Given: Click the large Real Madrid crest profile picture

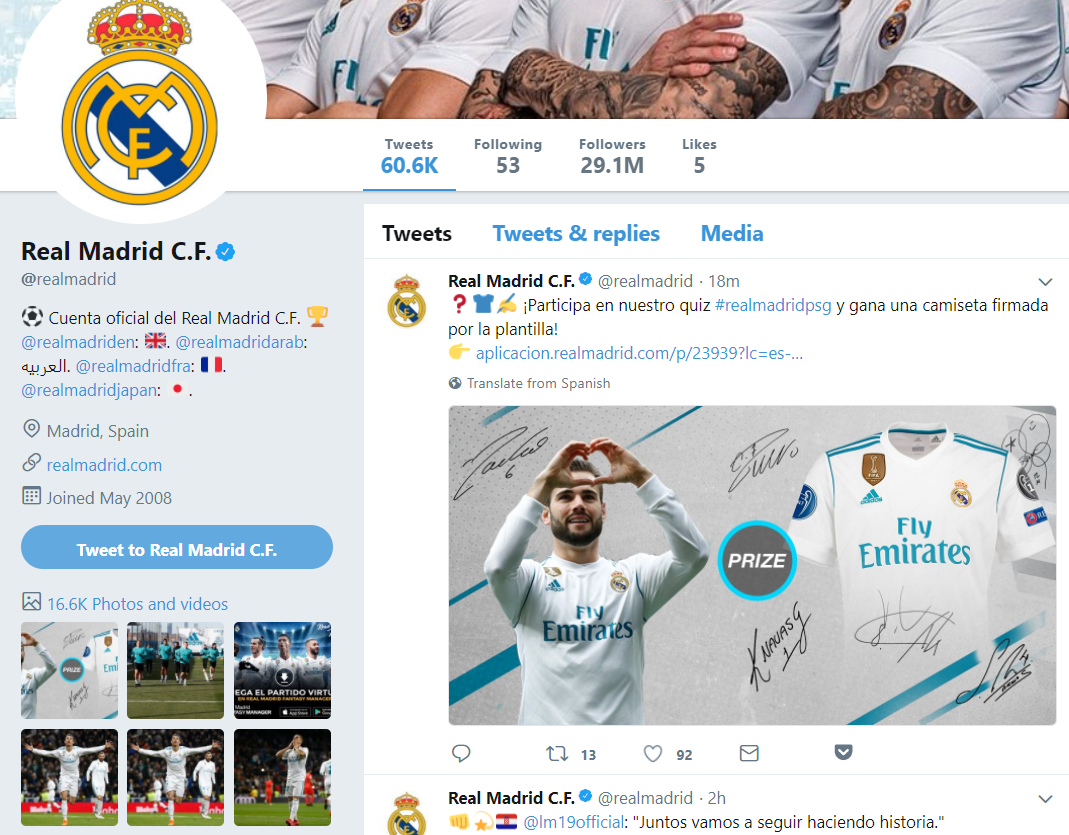Looking at the screenshot, I should 140,104.
